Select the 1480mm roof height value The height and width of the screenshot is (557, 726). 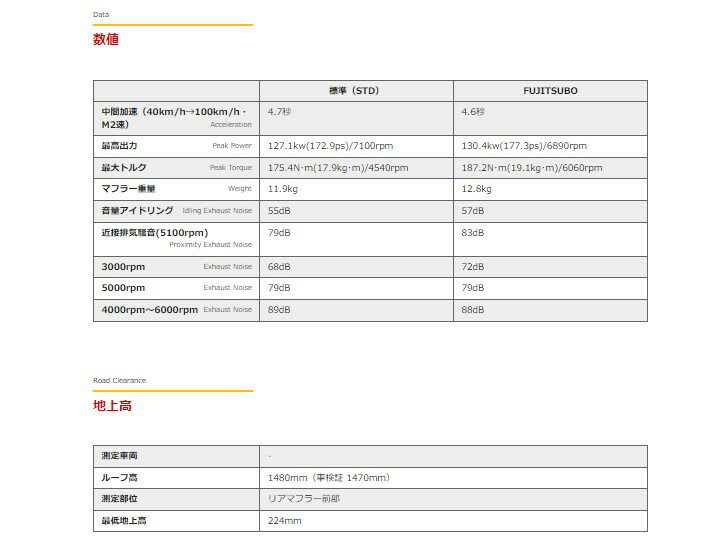coord(329,478)
